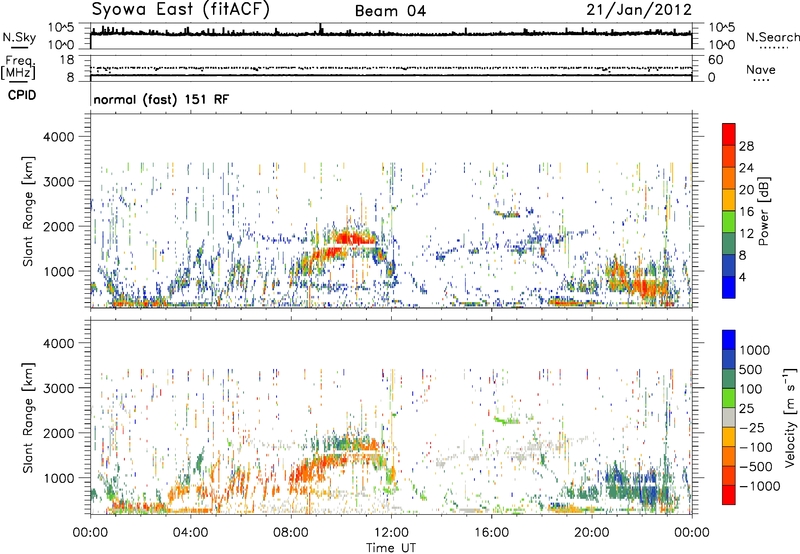This screenshot has width=800, height=554.
Task: Click the '04:00' time axis label
Action: point(190,533)
